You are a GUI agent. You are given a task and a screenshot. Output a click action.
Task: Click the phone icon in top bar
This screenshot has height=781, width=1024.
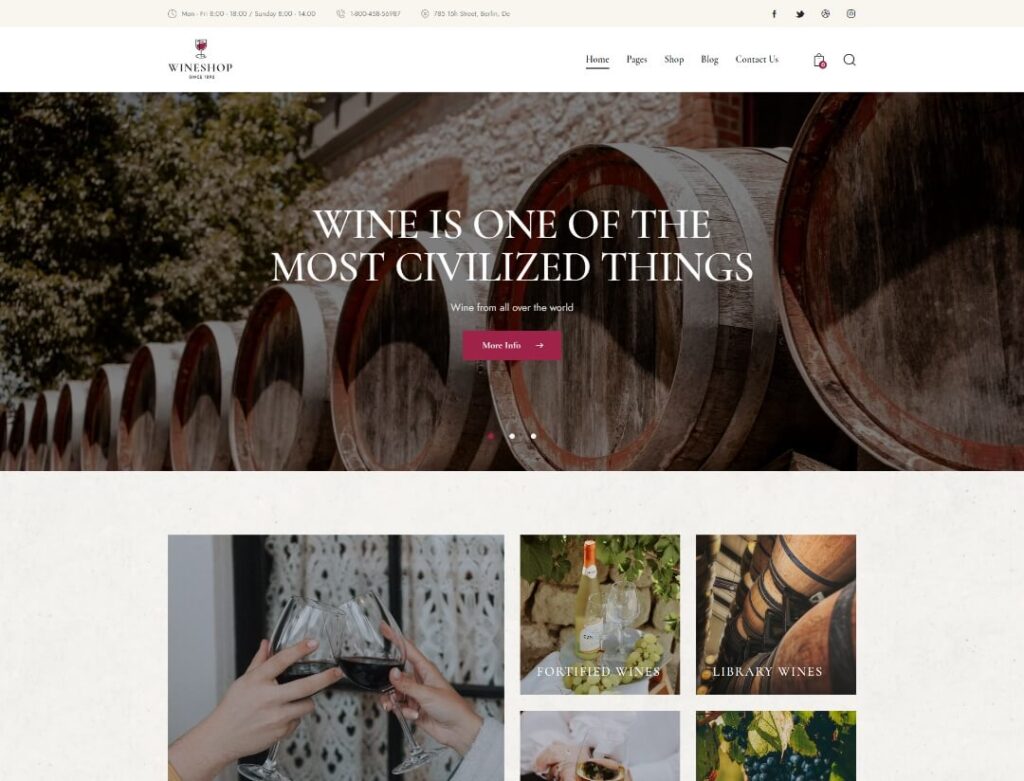[340, 14]
